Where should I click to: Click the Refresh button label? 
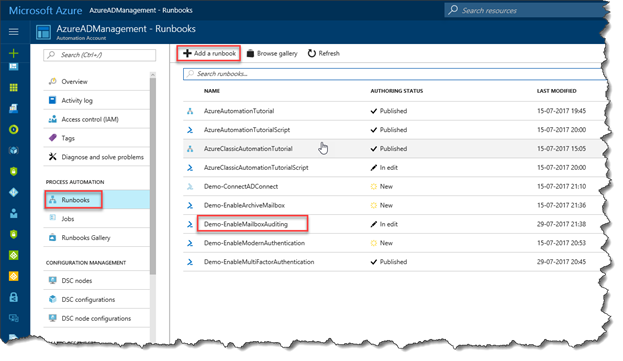click(329, 53)
